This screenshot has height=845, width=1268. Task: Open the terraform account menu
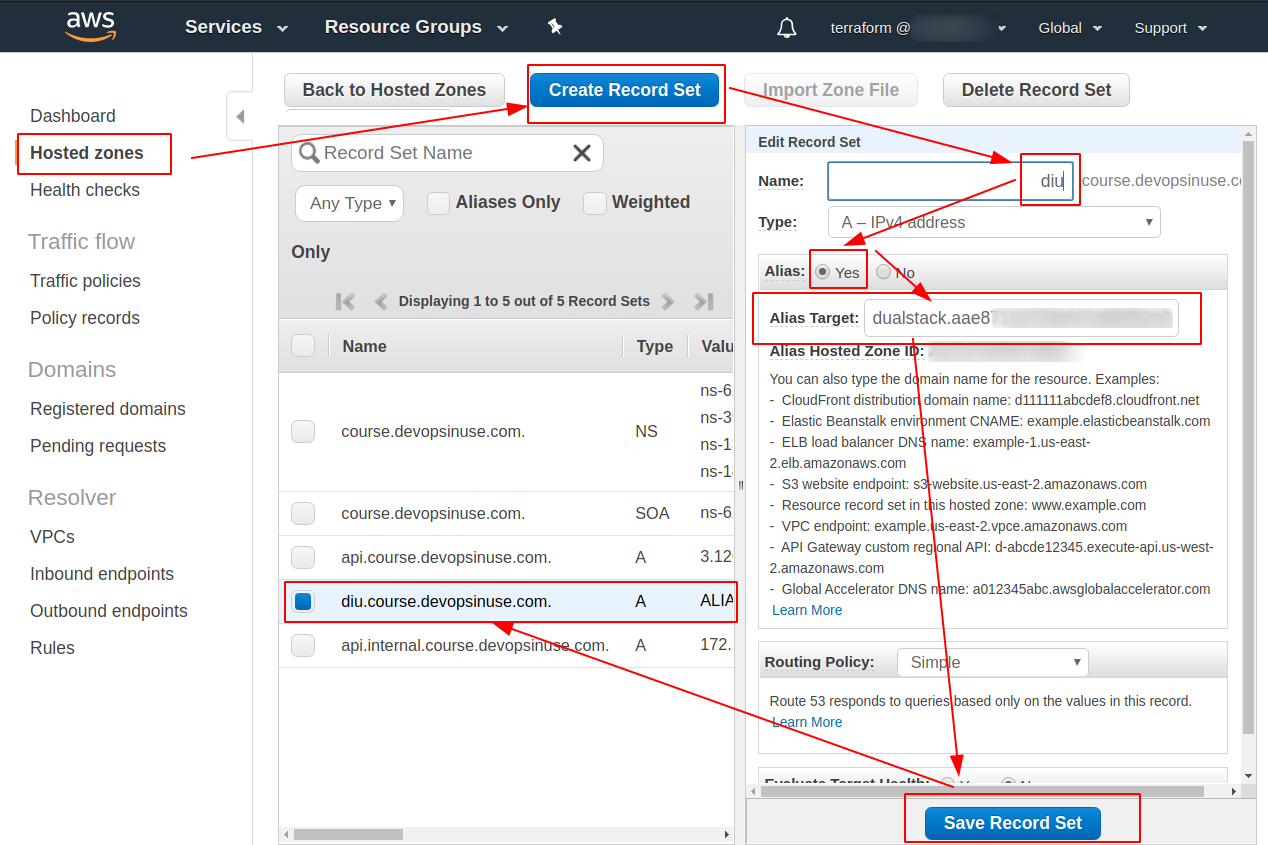pos(918,28)
